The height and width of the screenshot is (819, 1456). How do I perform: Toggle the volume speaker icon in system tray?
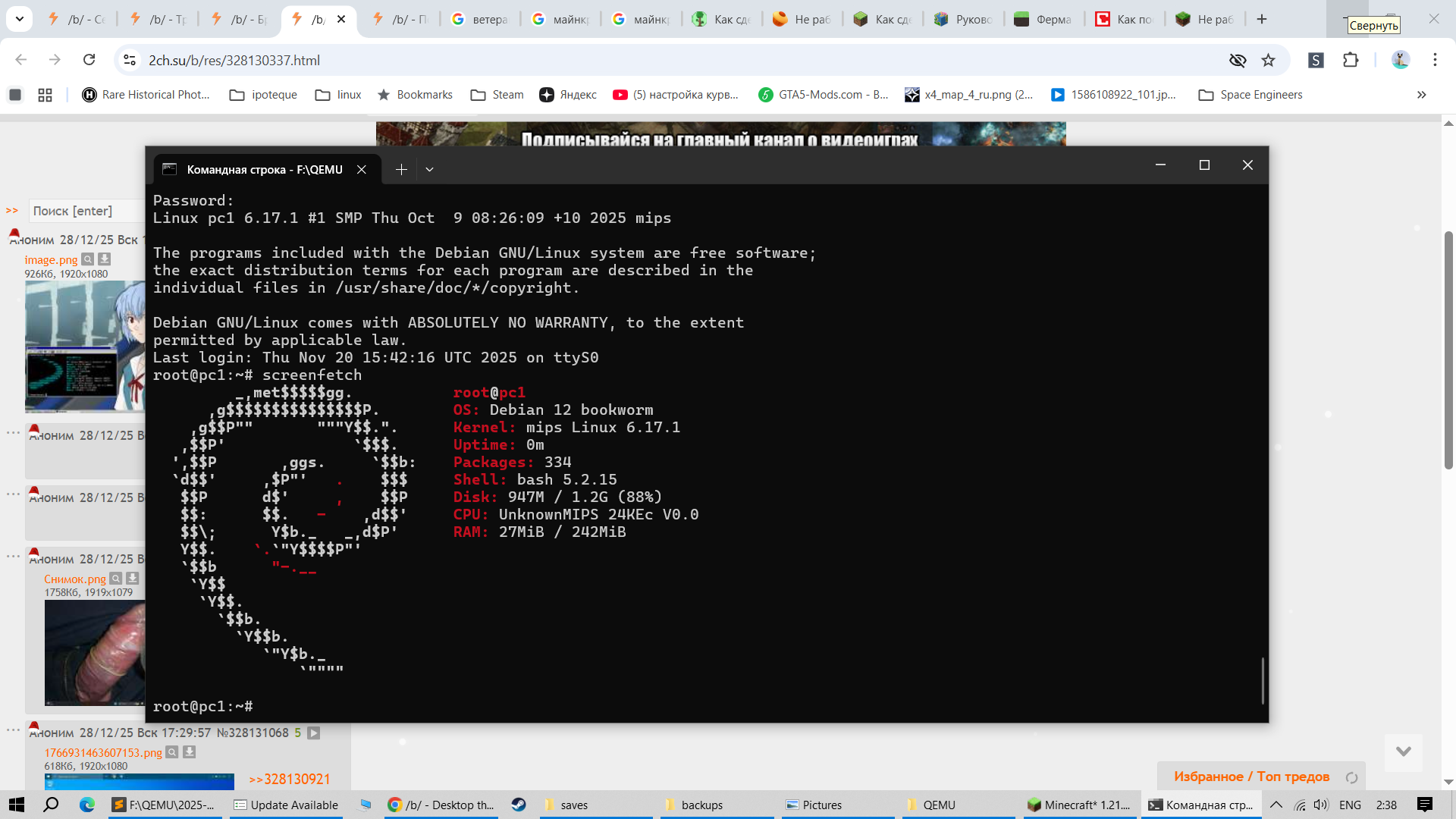click(1321, 805)
